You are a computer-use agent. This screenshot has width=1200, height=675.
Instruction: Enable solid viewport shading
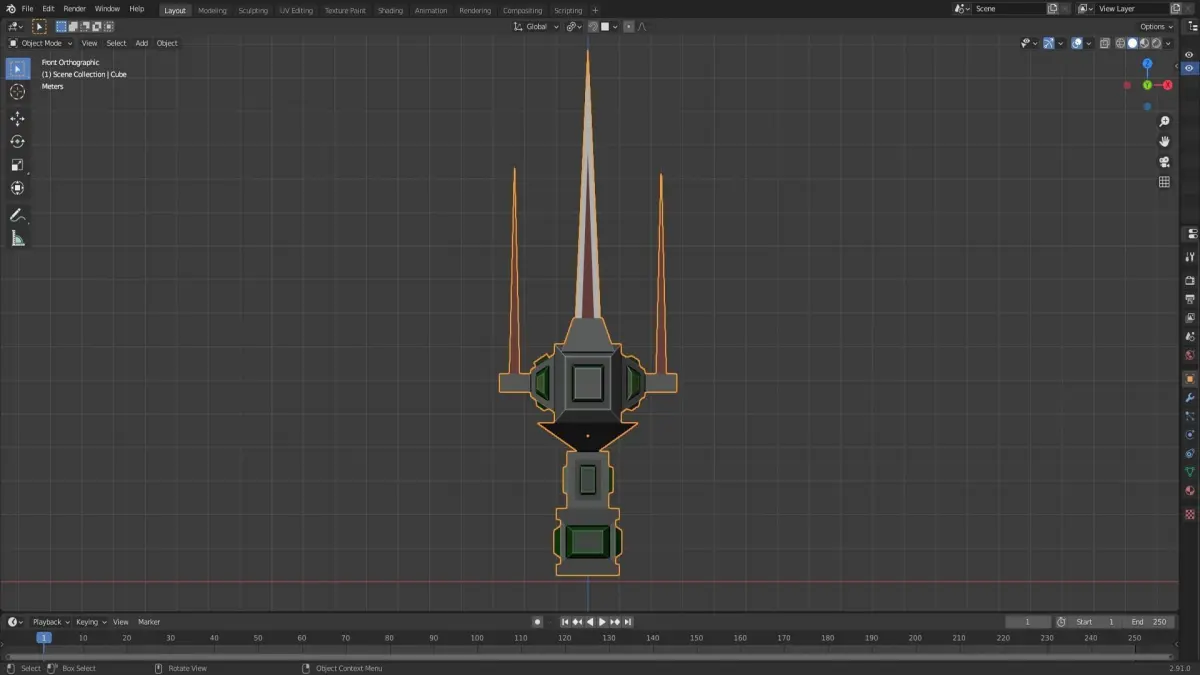[1133, 43]
